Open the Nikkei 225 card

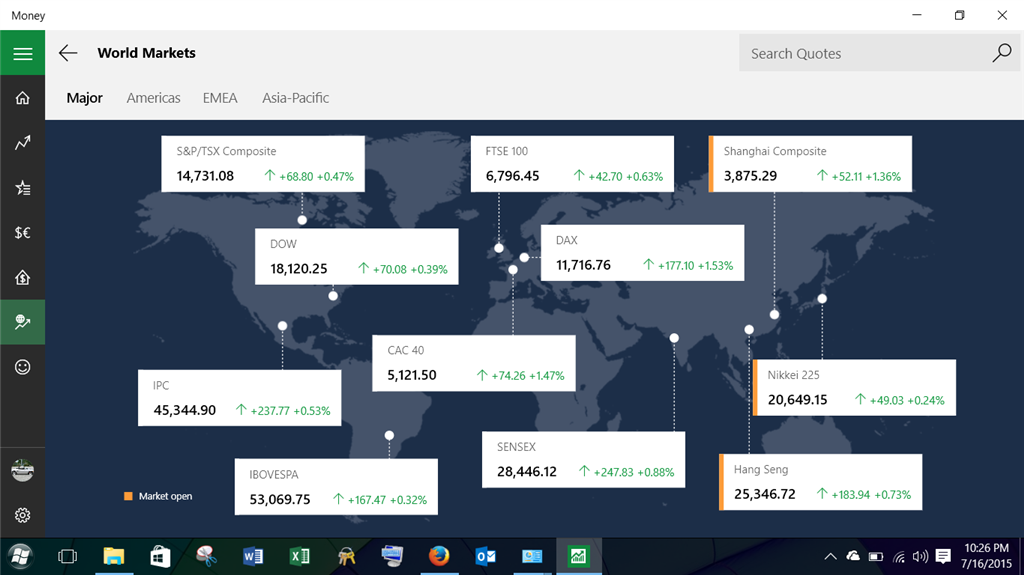pos(854,387)
